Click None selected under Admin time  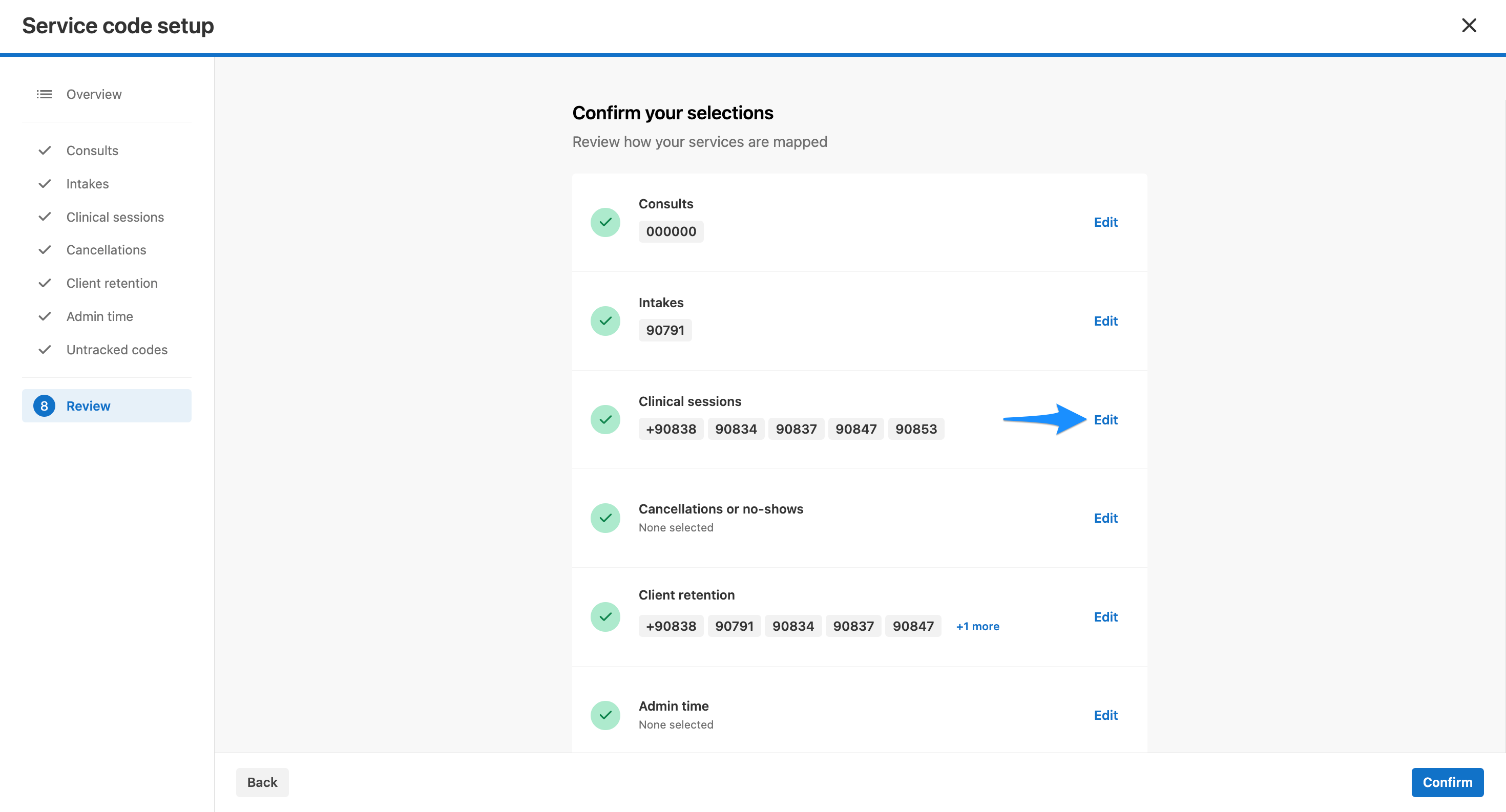(676, 724)
